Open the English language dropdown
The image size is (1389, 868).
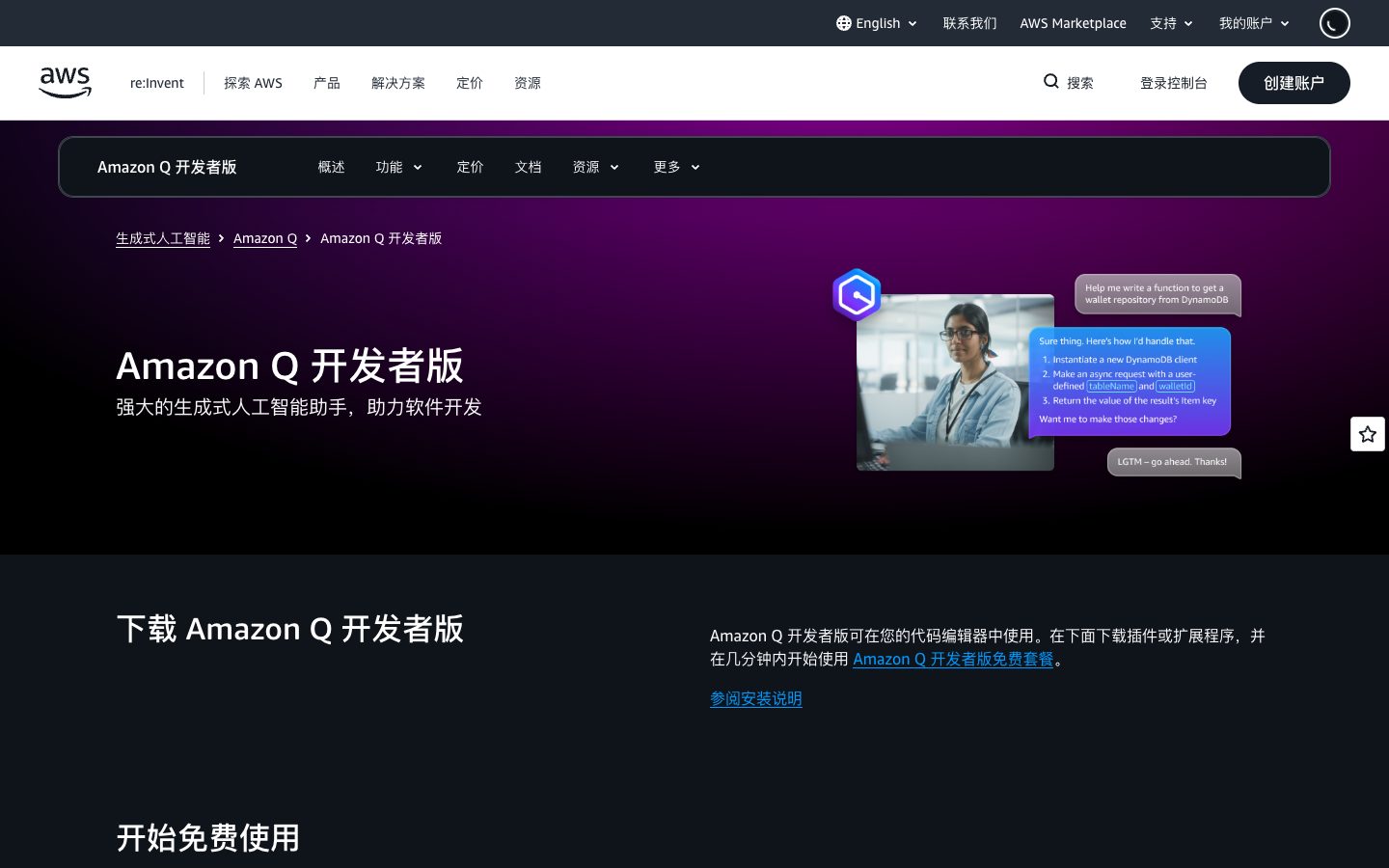click(x=877, y=23)
